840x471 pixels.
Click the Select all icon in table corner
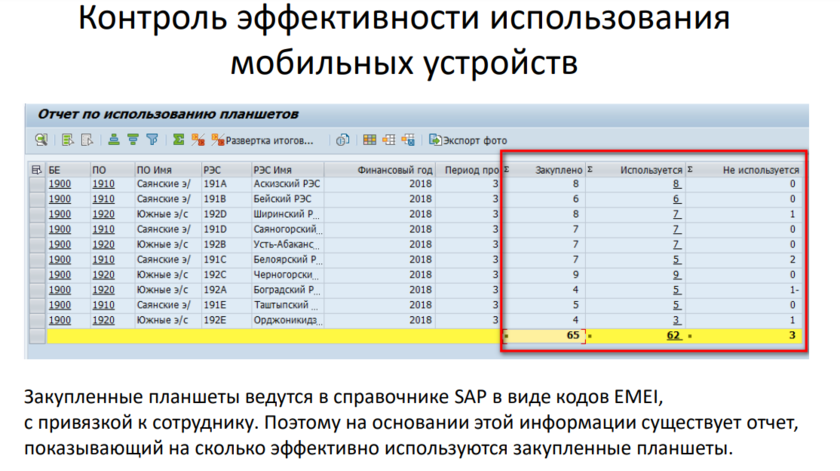tap(37, 170)
